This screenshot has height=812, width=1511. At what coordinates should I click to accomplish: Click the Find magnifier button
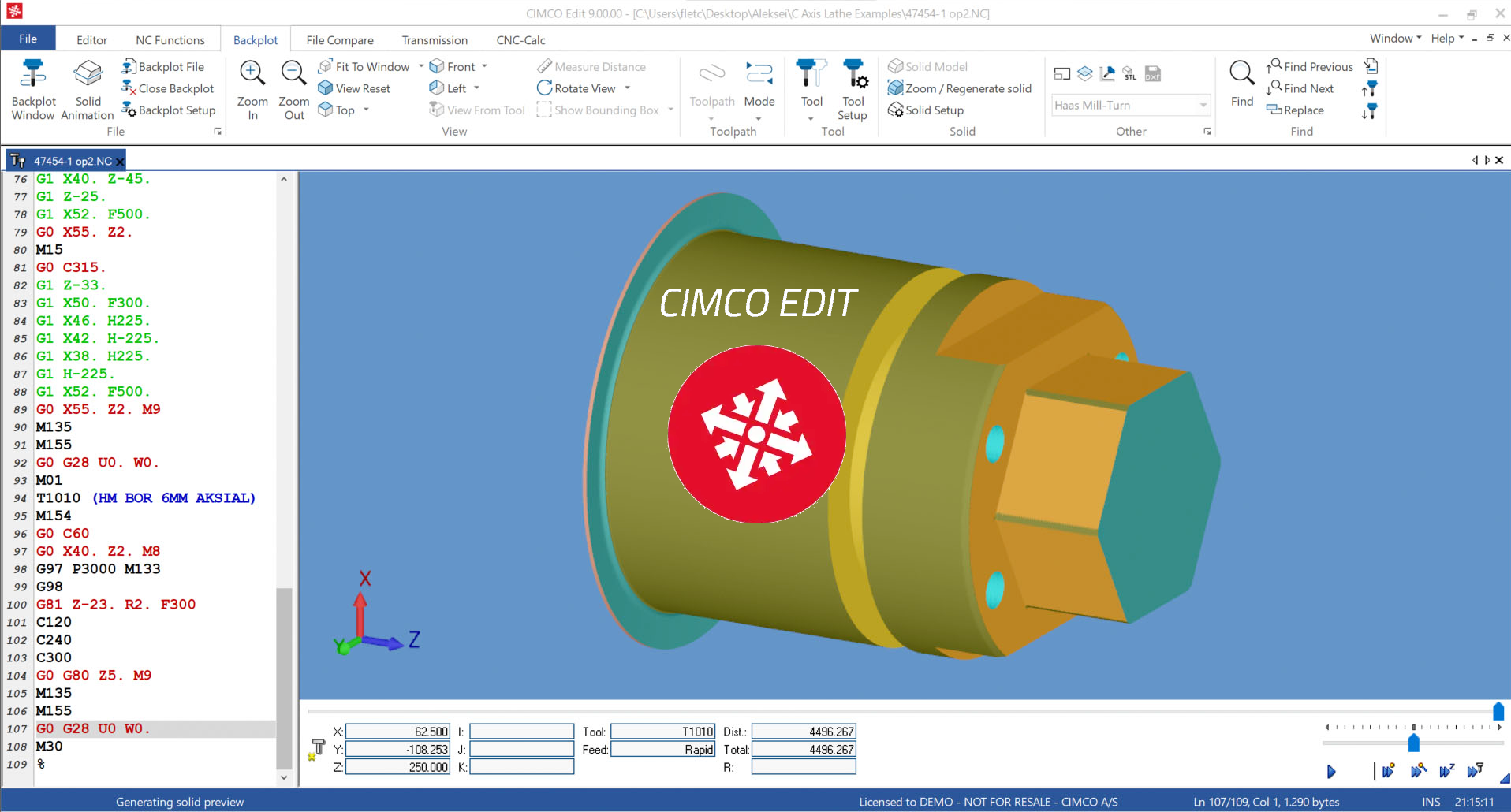[x=1242, y=84]
